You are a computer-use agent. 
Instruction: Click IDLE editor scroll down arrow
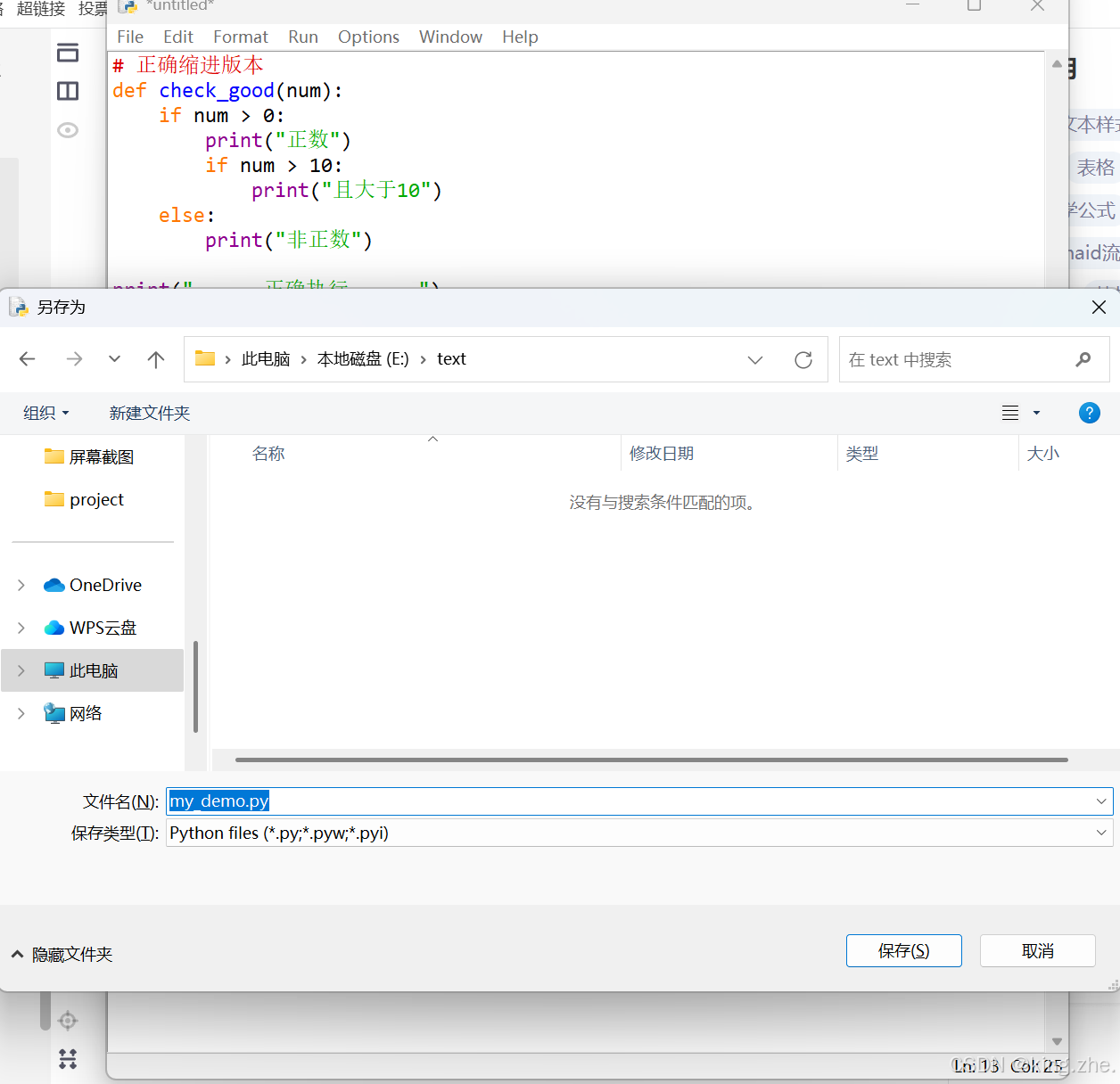pos(1057,1041)
